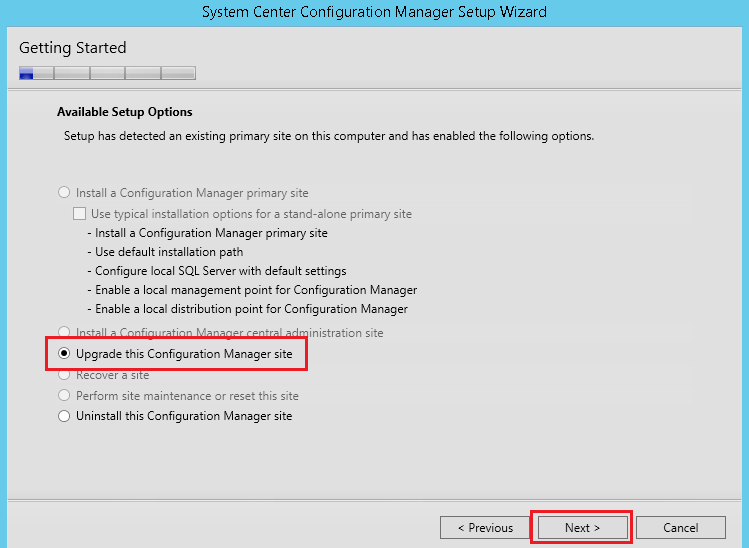Click the Setup has detected description text
The height and width of the screenshot is (548, 749).
coord(329,136)
